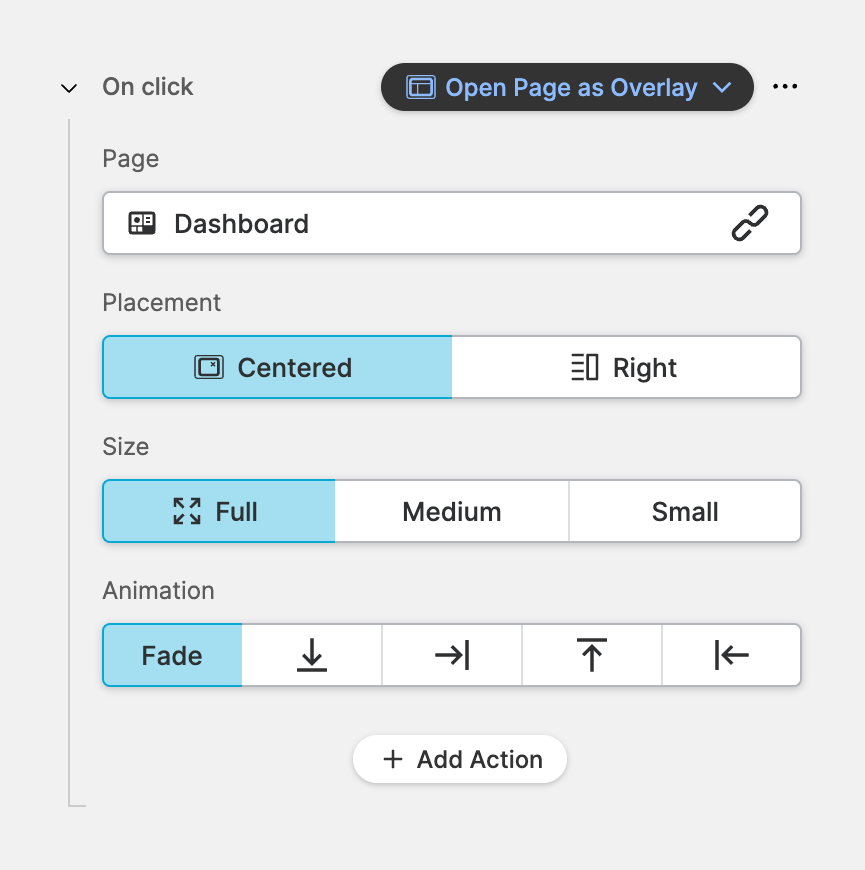Screen dimensions: 865x870
Task: Choose Full overlay size
Action: click(x=218, y=511)
